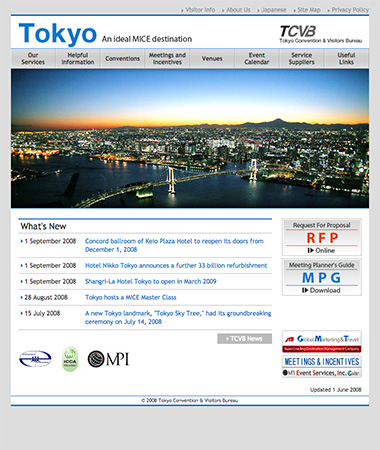Open Meetings & Incentives MPI Event Services banner
The height and width of the screenshot is (450, 380).
click(322, 366)
